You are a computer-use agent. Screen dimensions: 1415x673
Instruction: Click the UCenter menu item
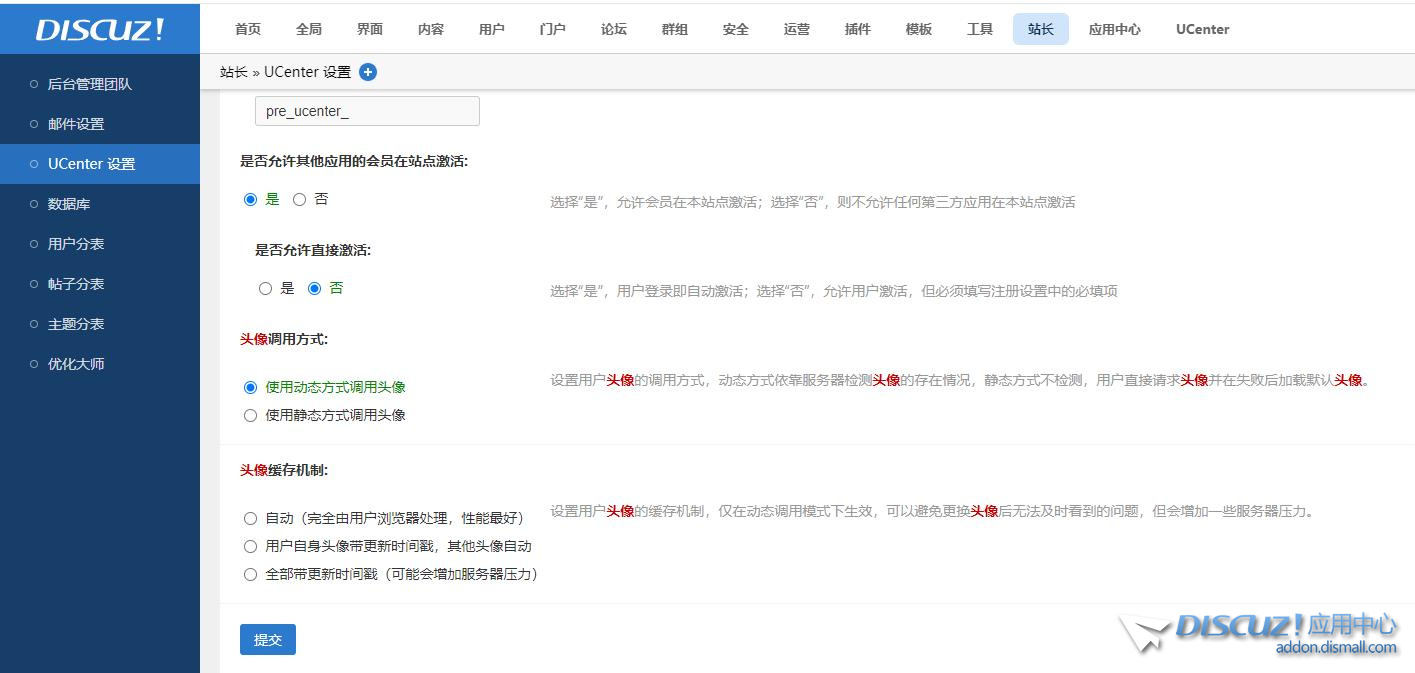coord(1202,29)
